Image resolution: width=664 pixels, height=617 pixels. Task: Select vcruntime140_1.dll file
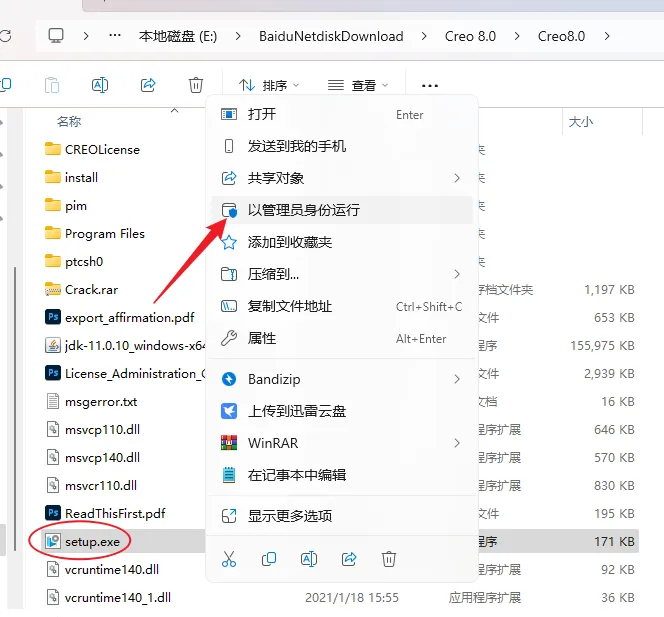118,598
